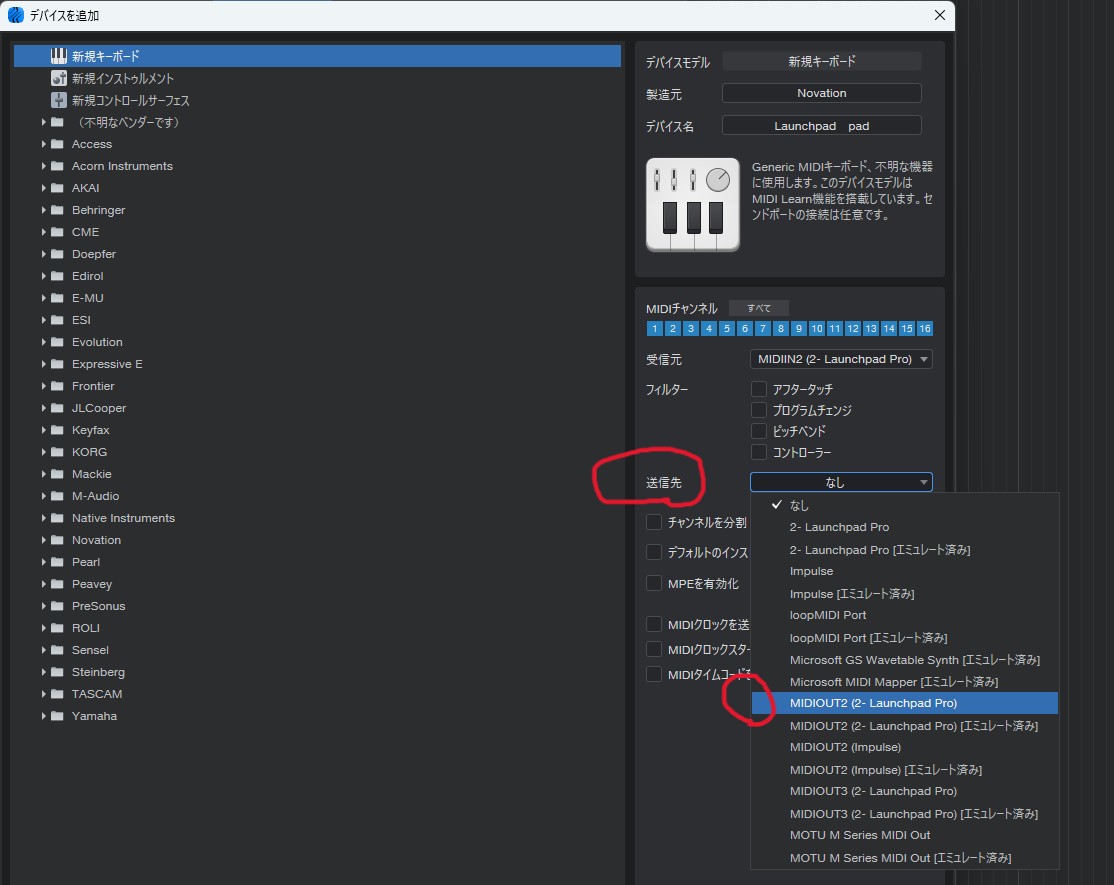Toggle the ピッチベンド filter checkbox
Image resolution: width=1114 pixels, height=885 pixels.
point(759,431)
